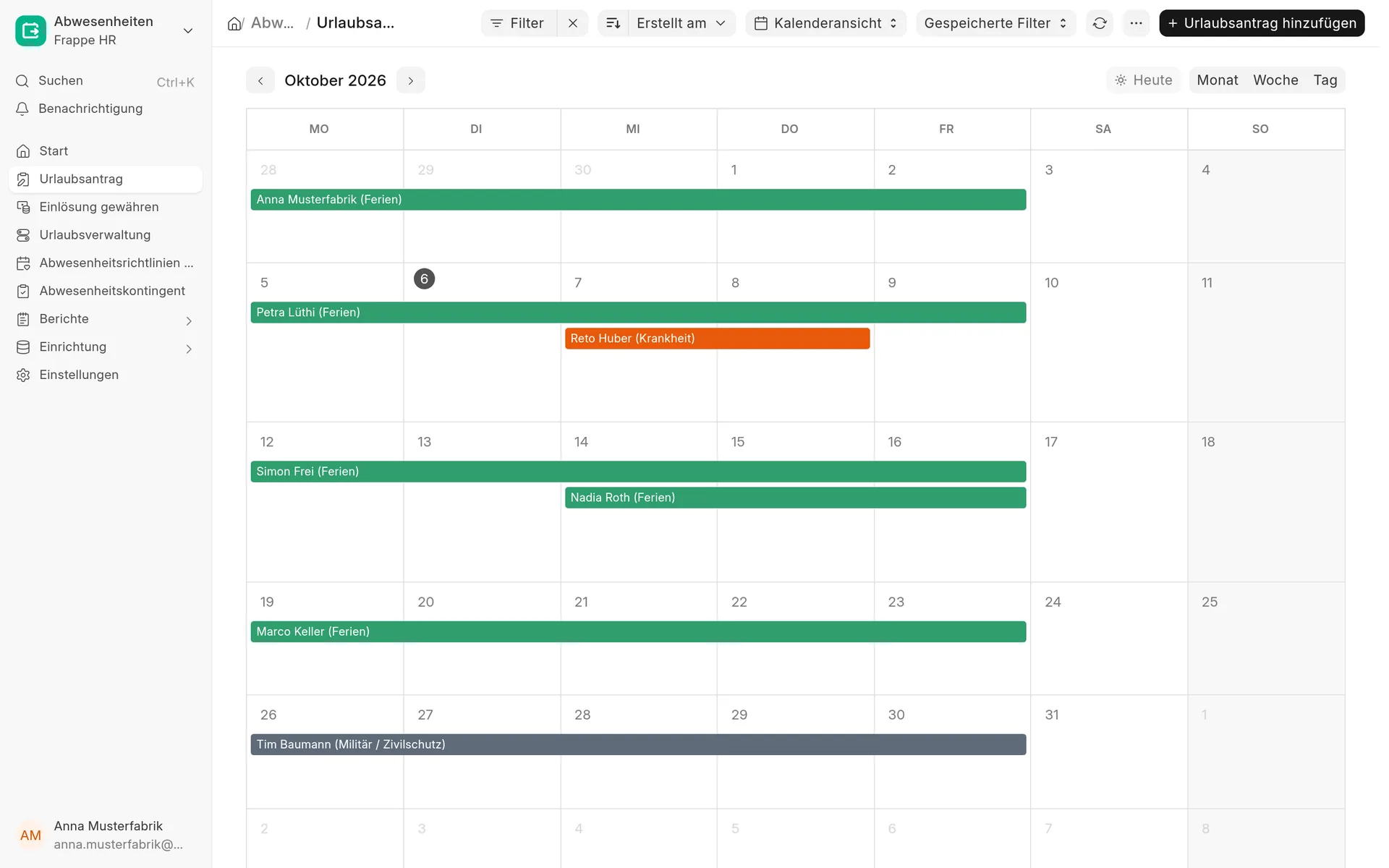Open the Suchen search box
The height and width of the screenshot is (868, 1389).
click(x=106, y=81)
